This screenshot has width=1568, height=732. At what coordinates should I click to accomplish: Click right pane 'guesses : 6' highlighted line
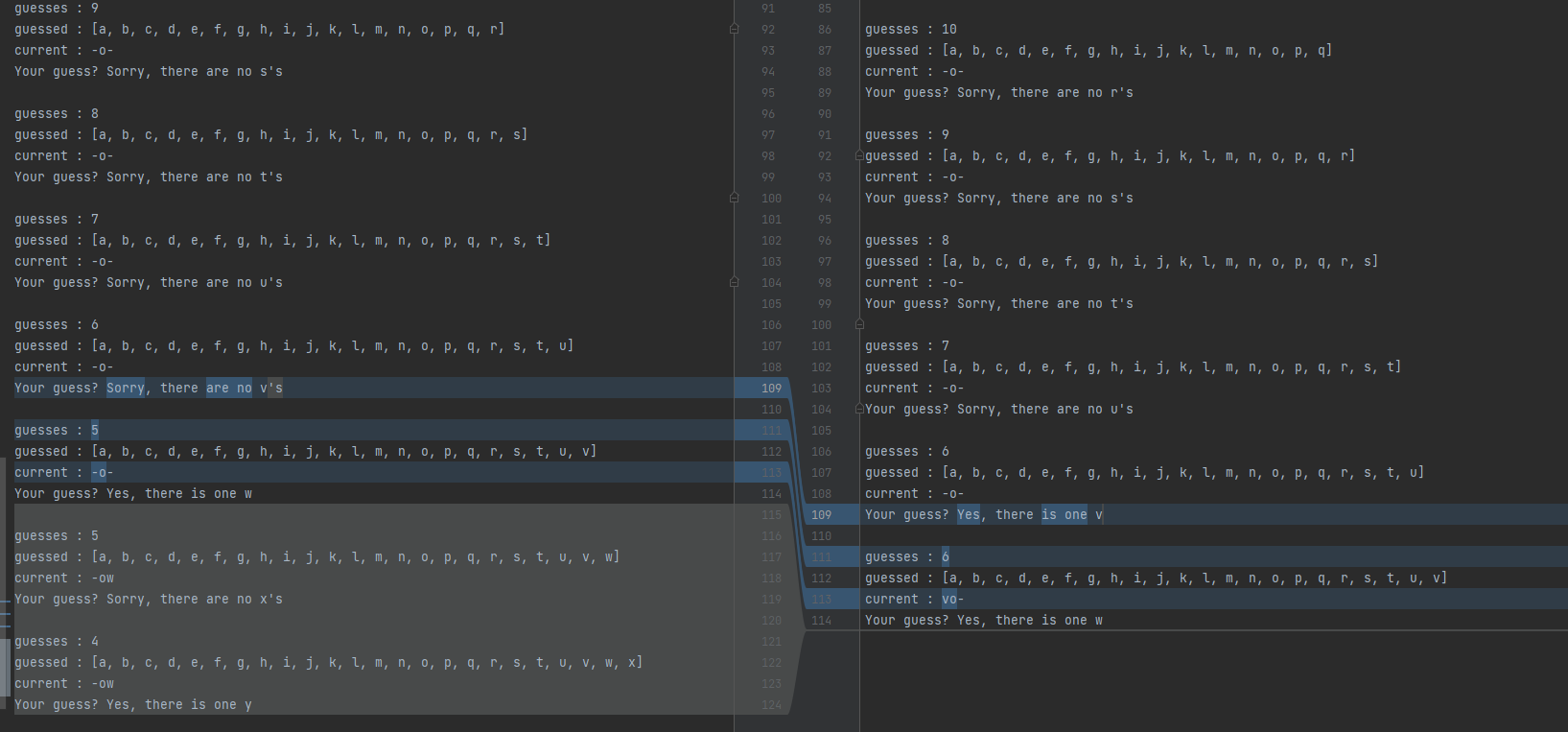(x=906, y=556)
